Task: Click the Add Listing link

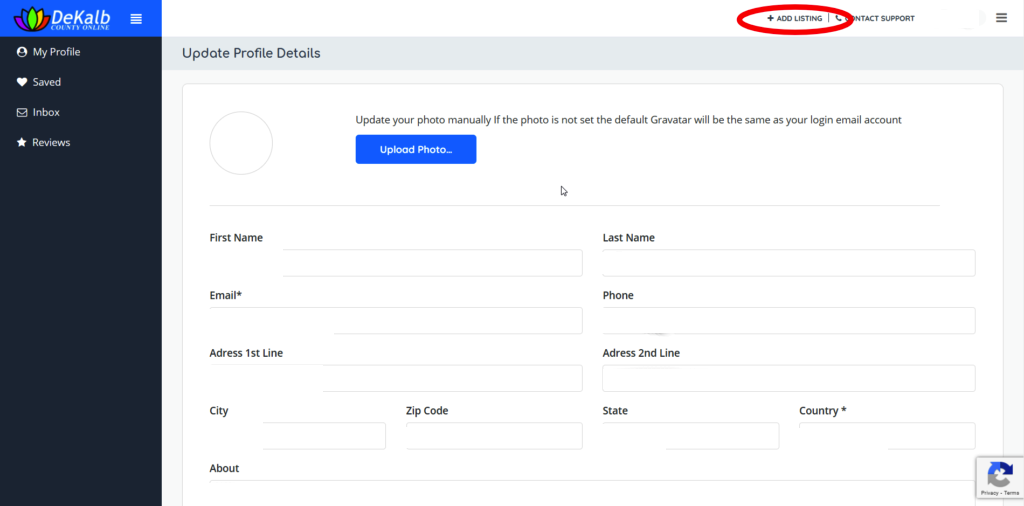Action: (794, 18)
